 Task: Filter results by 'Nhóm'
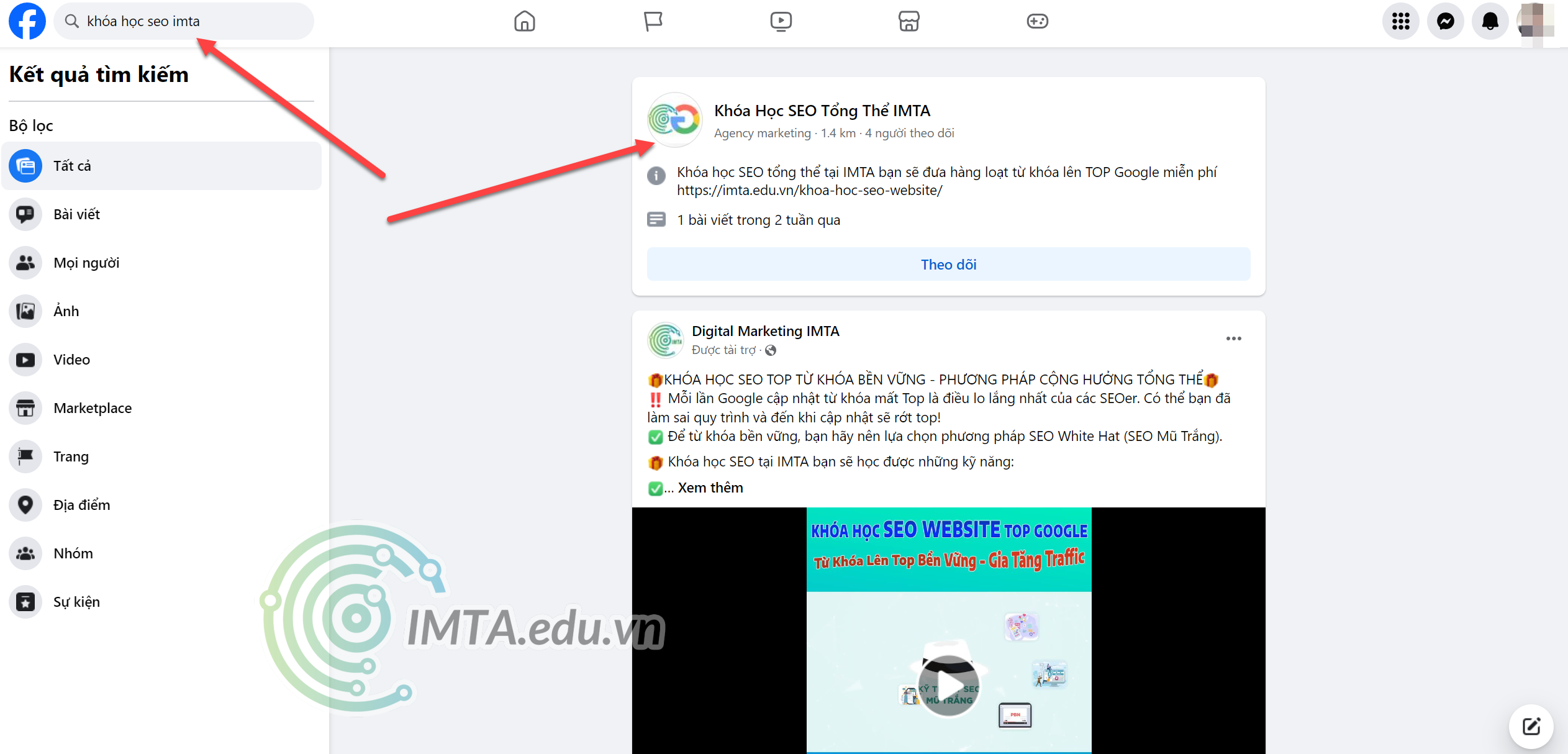pos(162,553)
